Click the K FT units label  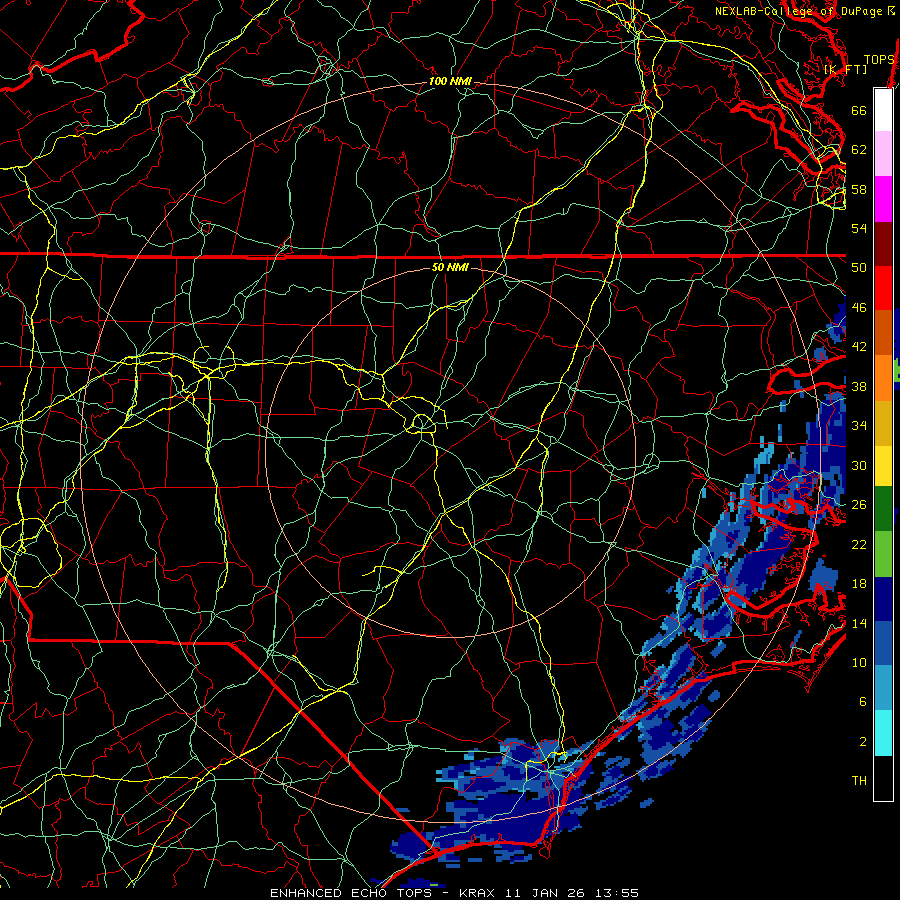click(x=846, y=70)
